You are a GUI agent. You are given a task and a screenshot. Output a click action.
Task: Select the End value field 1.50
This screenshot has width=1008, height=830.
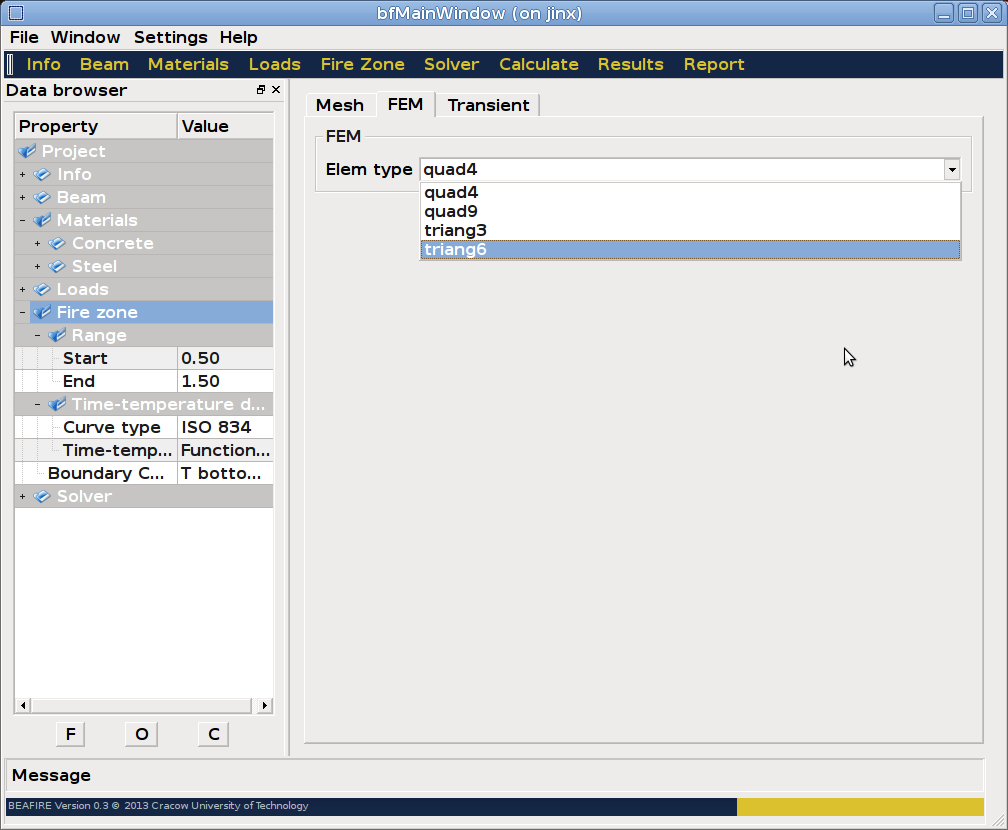point(224,381)
